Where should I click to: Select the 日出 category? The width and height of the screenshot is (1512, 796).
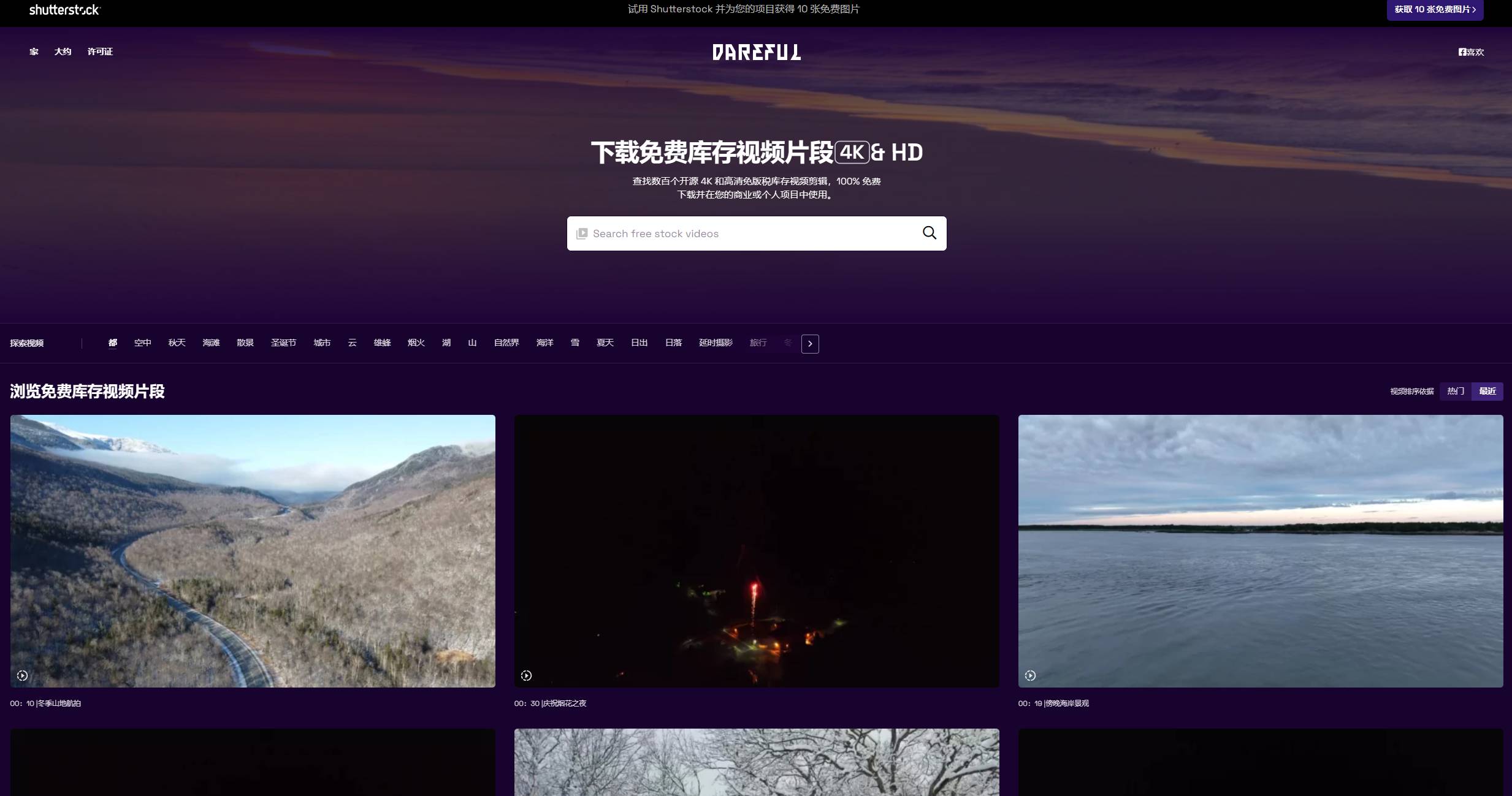(640, 343)
